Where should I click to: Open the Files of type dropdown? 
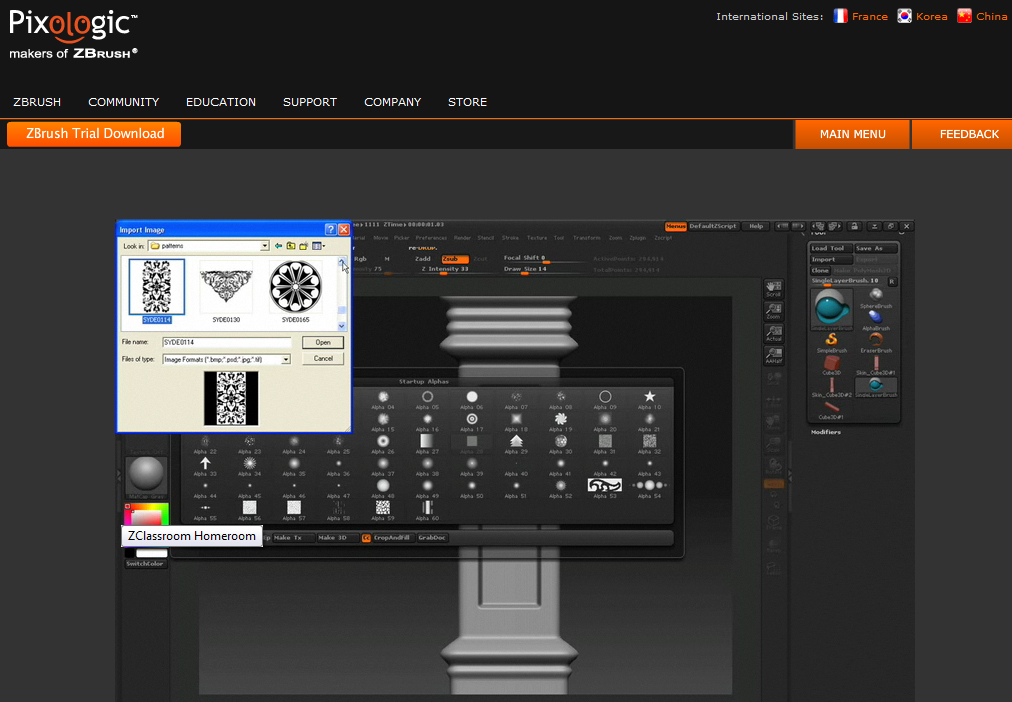tap(286, 359)
